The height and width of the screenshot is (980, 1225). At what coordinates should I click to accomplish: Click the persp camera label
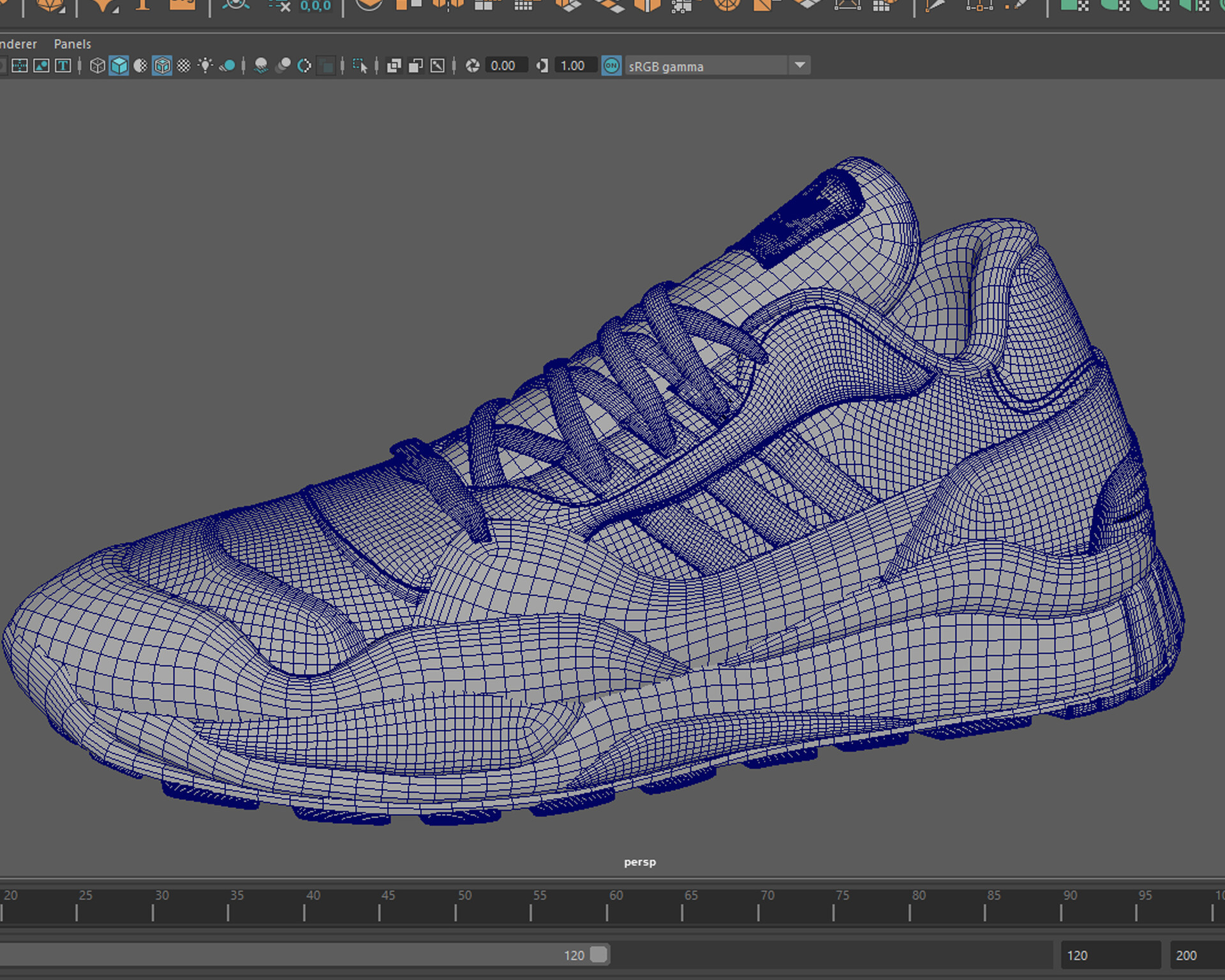[639, 861]
